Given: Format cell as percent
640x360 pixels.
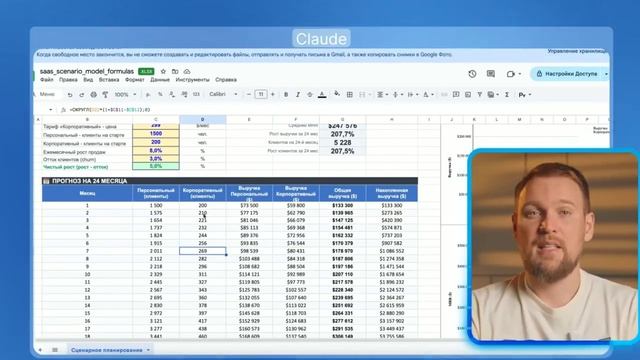Looking at the screenshot, I should tap(160, 95).
